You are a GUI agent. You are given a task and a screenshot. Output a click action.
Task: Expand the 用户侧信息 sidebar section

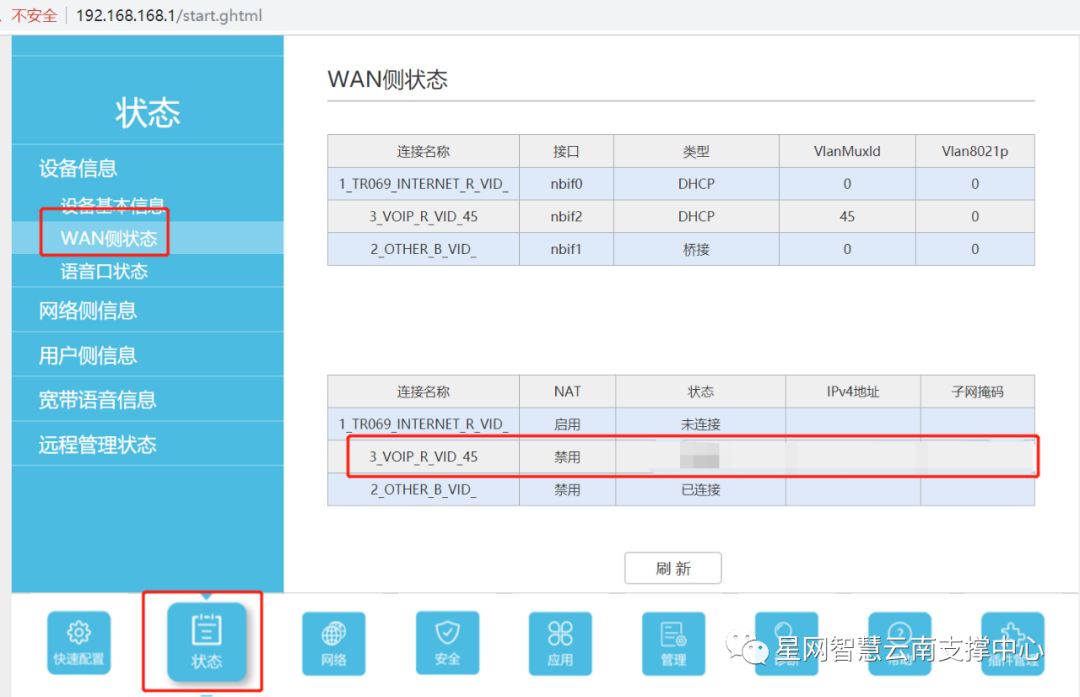click(88, 355)
